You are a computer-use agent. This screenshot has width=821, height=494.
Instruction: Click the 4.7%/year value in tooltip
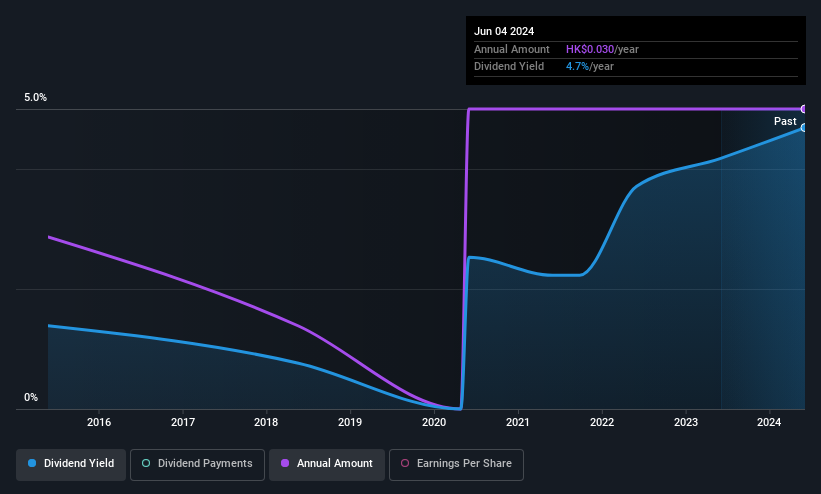tap(590, 67)
